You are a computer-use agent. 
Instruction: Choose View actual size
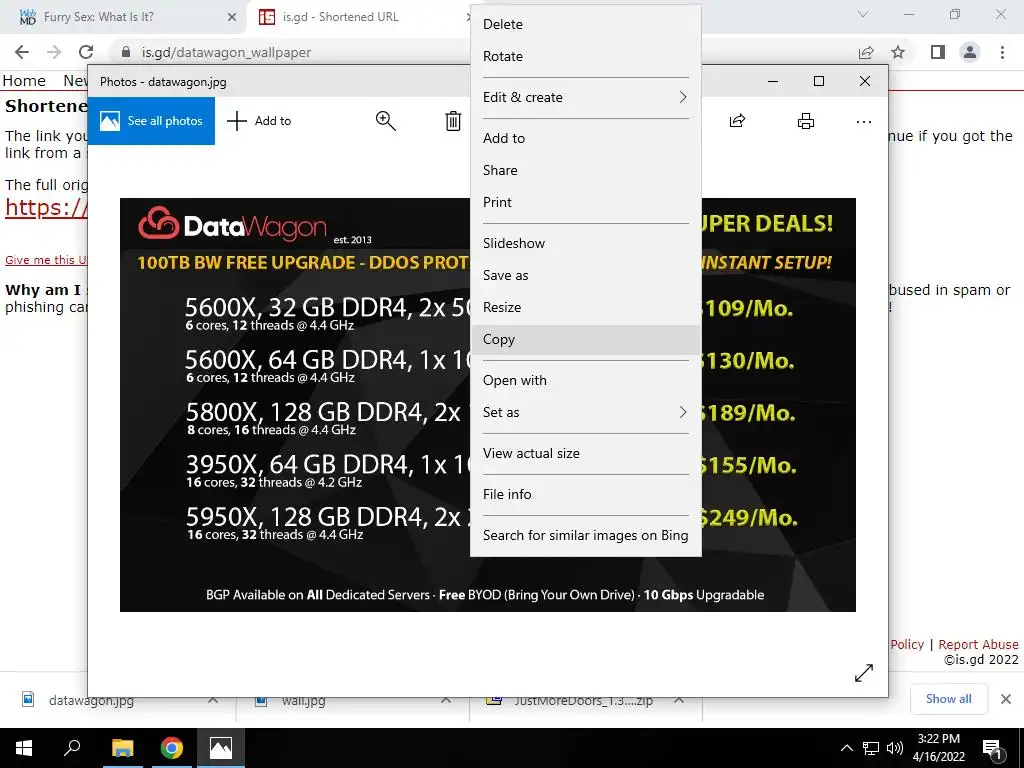coord(586,454)
